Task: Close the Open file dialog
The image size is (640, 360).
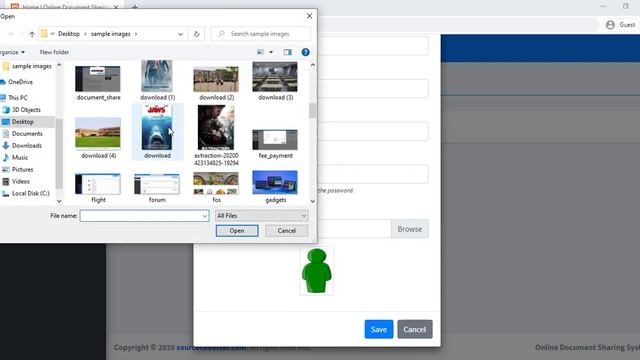Action: point(309,16)
